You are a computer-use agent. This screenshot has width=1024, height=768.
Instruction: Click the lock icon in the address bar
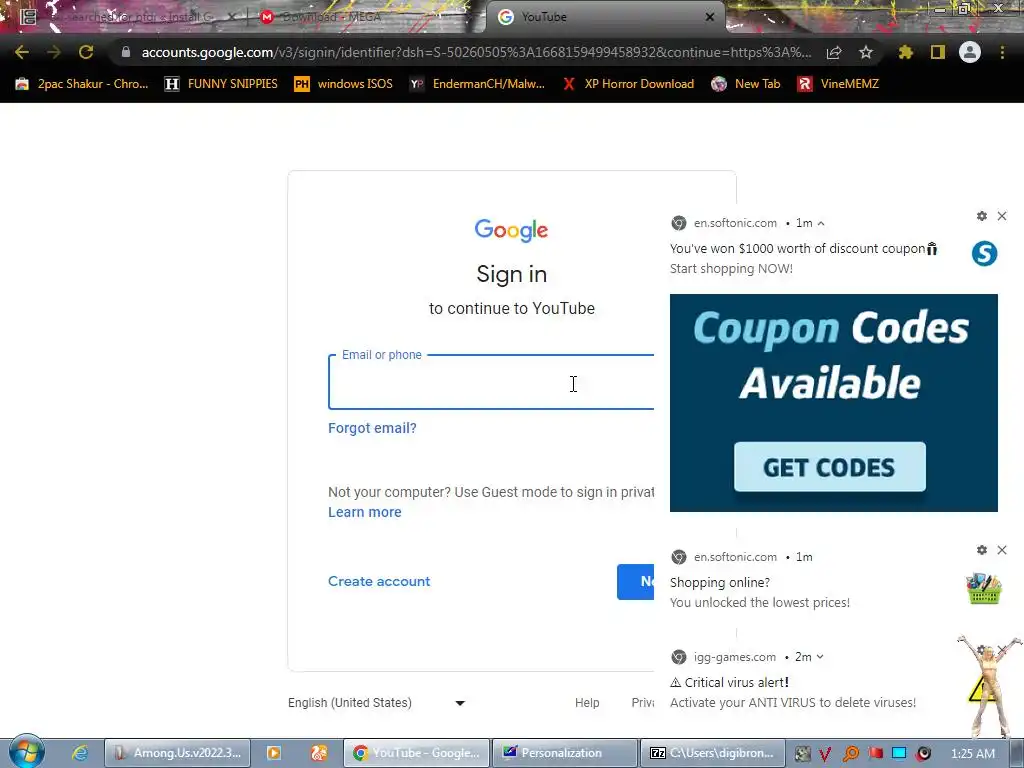tap(125, 52)
